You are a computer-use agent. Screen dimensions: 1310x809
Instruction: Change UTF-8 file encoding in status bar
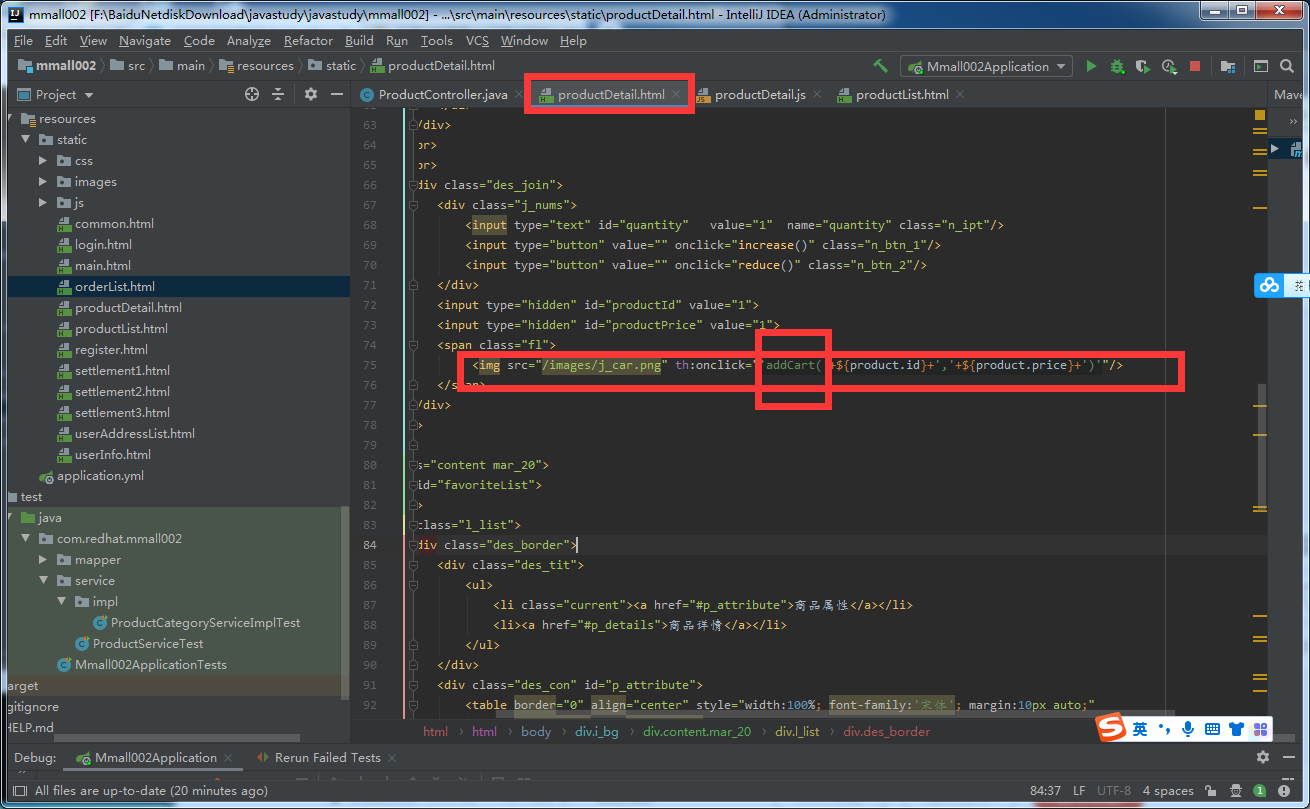pos(1114,791)
